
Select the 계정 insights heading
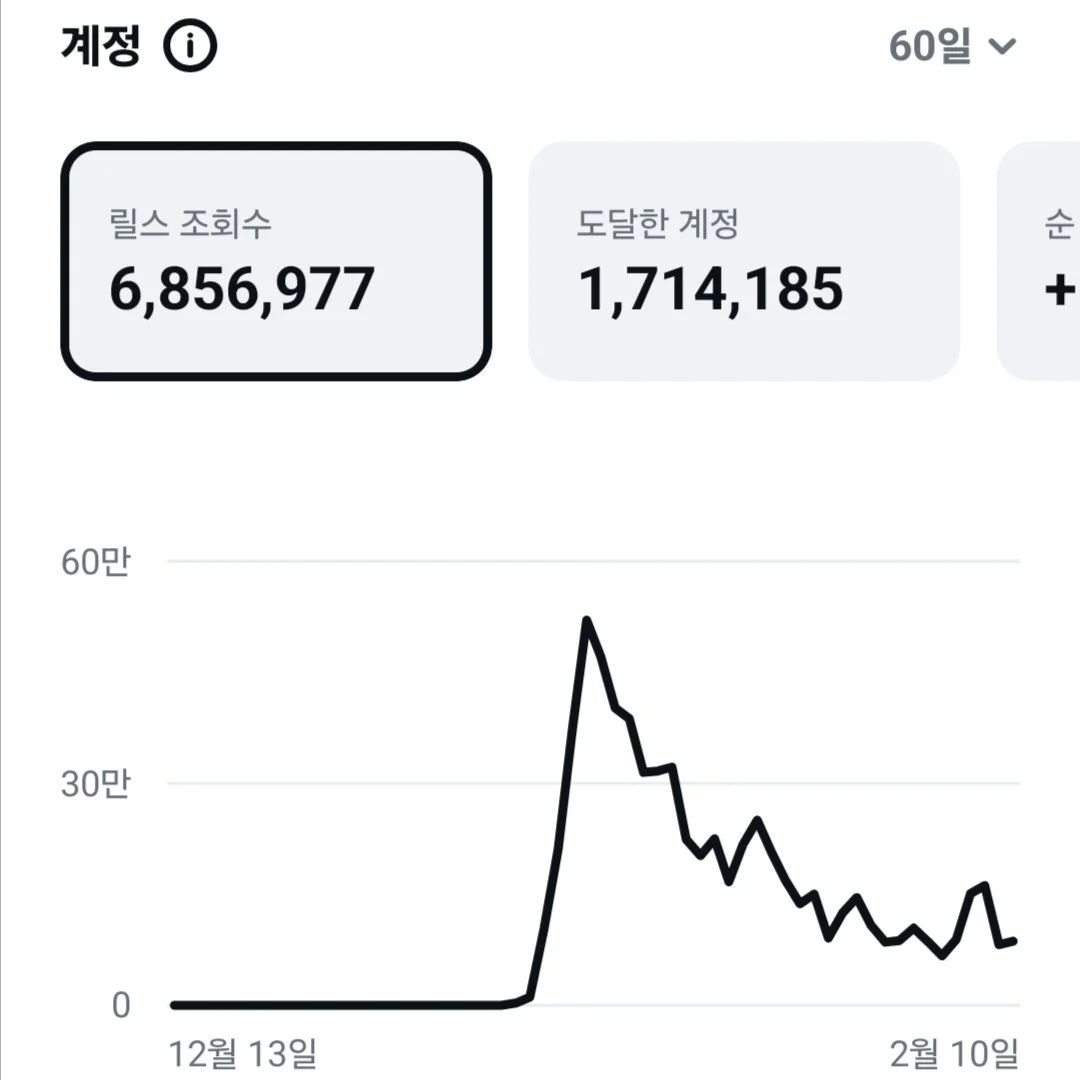click(97, 44)
